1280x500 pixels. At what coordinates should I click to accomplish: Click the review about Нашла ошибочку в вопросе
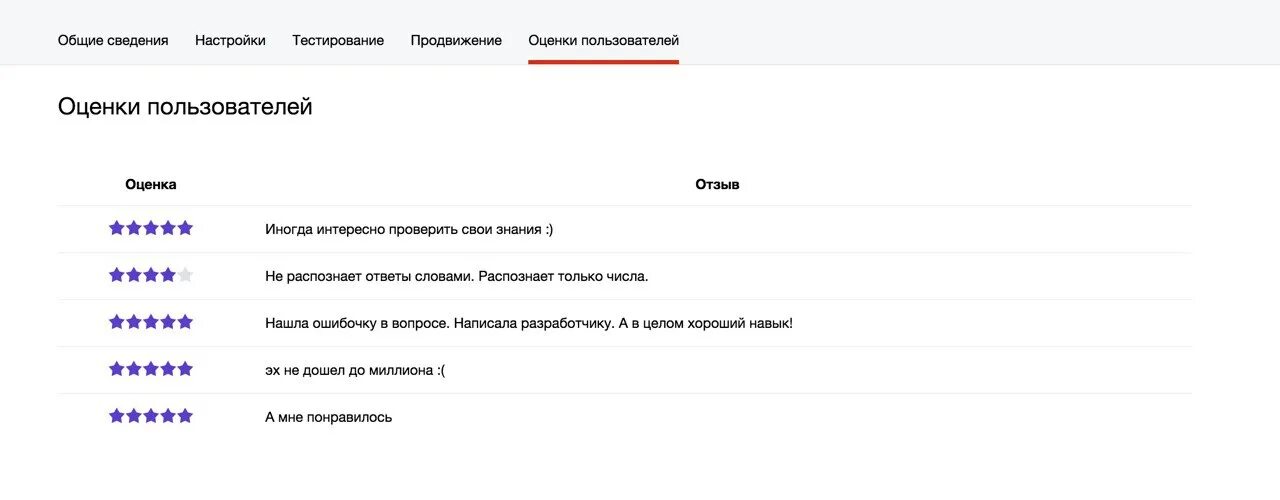[x=529, y=323]
